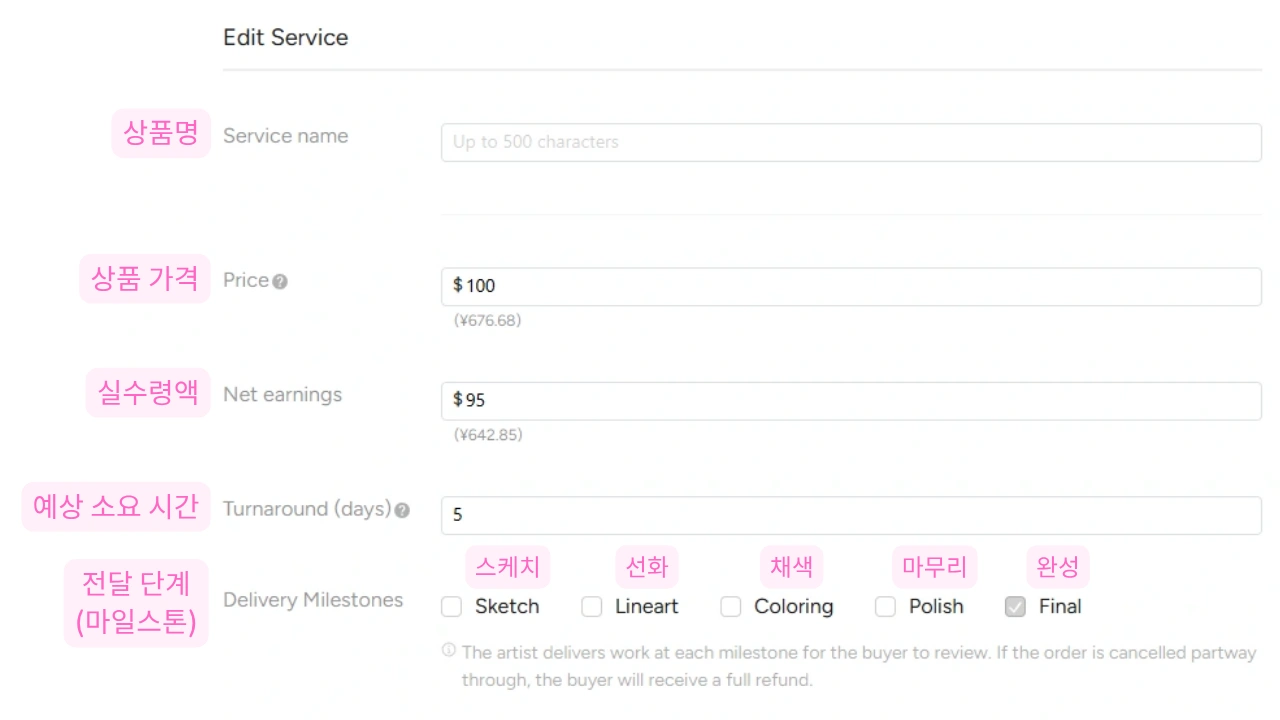Viewport: 1280px width, 720px height.
Task: Click the info icon beside the milestone note
Action: [449, 650]
